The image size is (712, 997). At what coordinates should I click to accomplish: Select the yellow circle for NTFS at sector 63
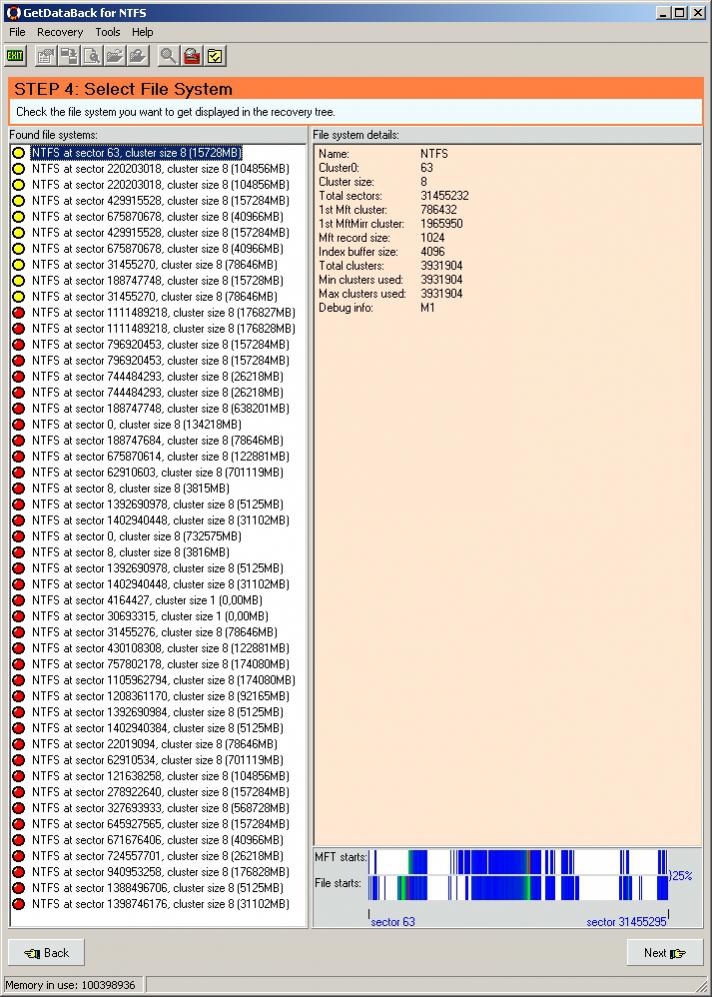point(18,153)
